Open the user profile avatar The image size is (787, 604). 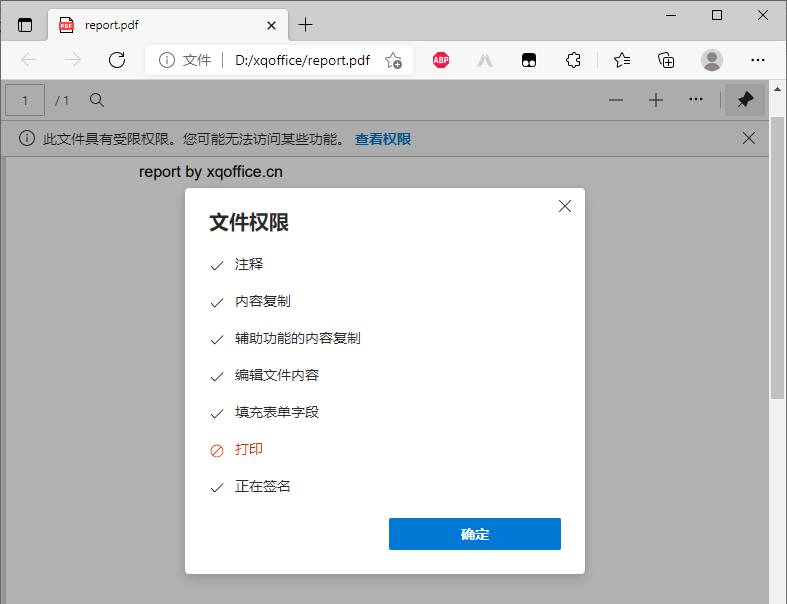pyautogui.click(x=712, y=60)
